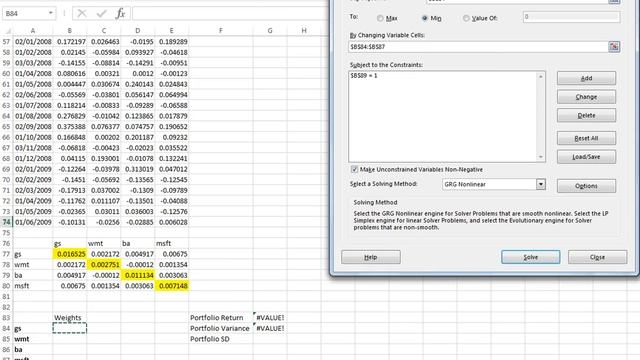This screenshot has width=640, height=360.
Task: Open the Name Box dropdown arrow
Action: (51, 13)
